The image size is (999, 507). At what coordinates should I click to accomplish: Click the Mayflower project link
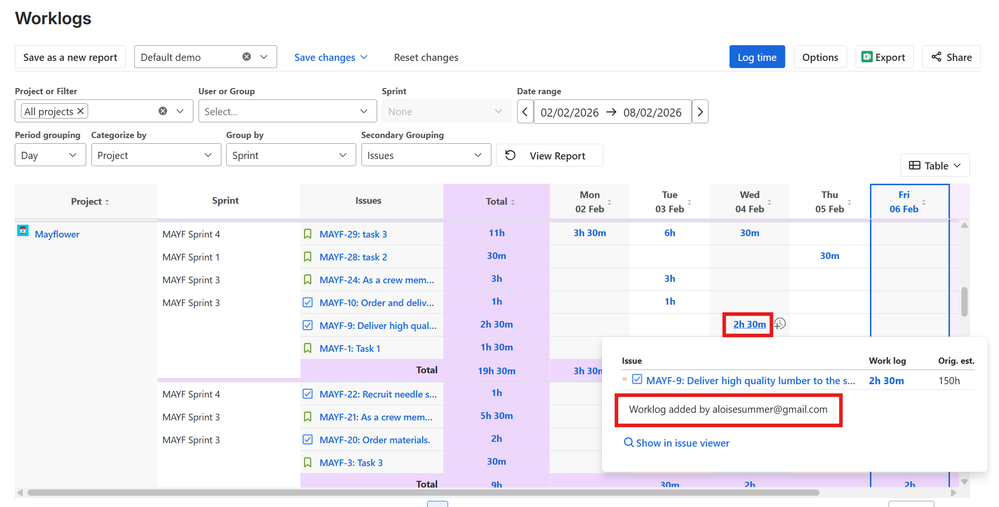point(57,234)
